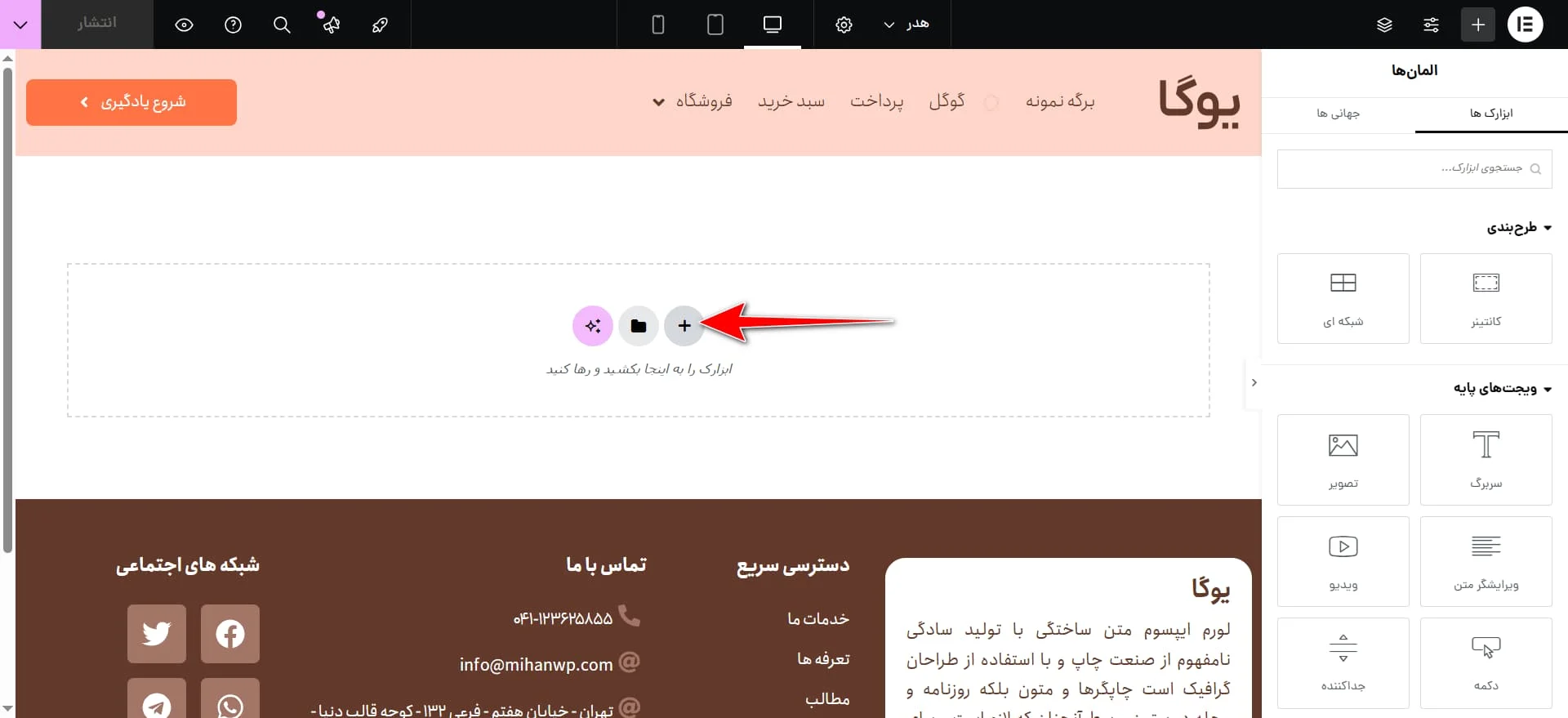
Task: Click the What's New megaphone icon
Action: click(x=331, y=25)
